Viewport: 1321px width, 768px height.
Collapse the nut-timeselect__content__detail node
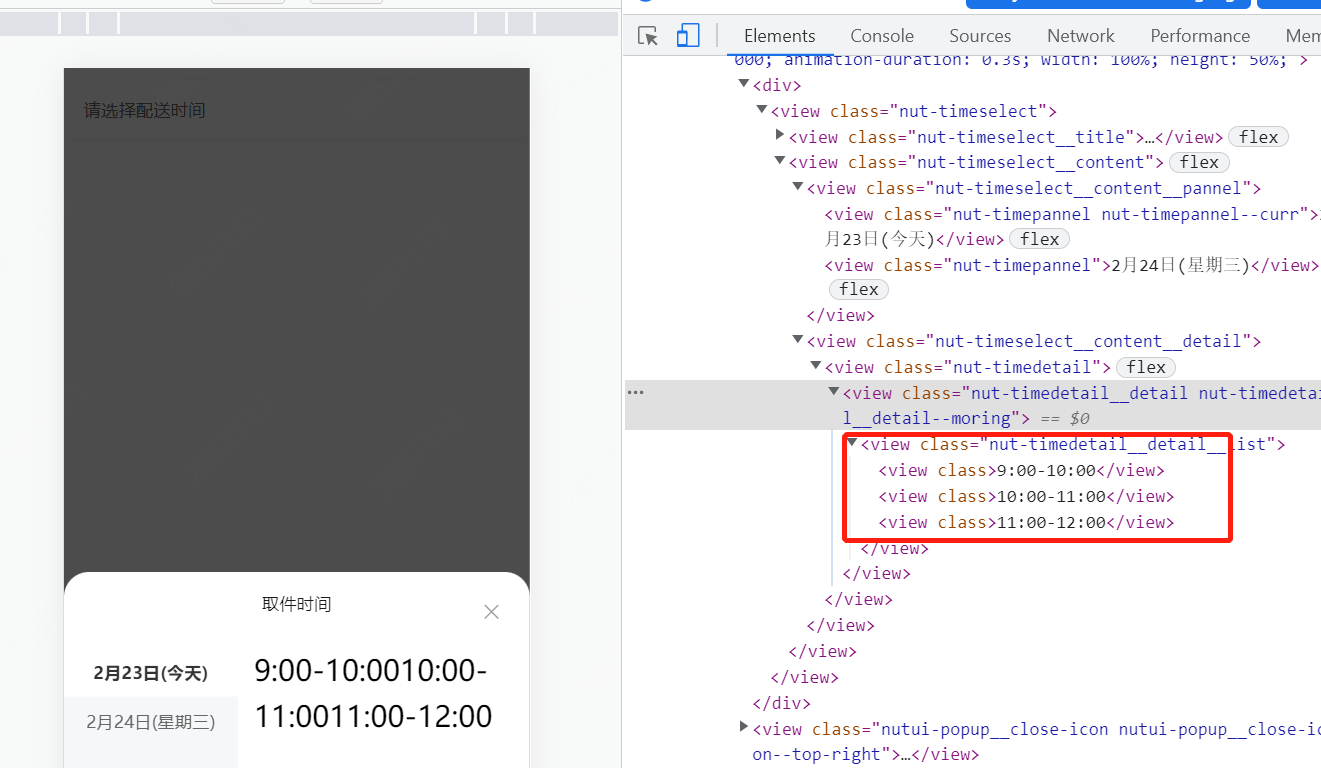point(798,340)
